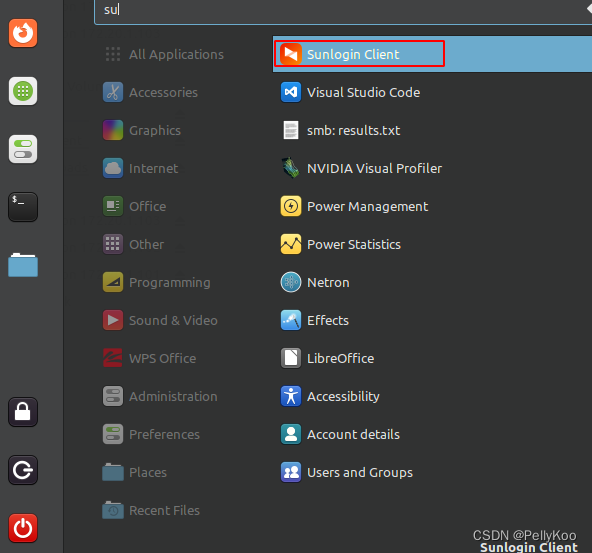Click the Effects icon
Screen dimensions: 592x553
point(291,320)
